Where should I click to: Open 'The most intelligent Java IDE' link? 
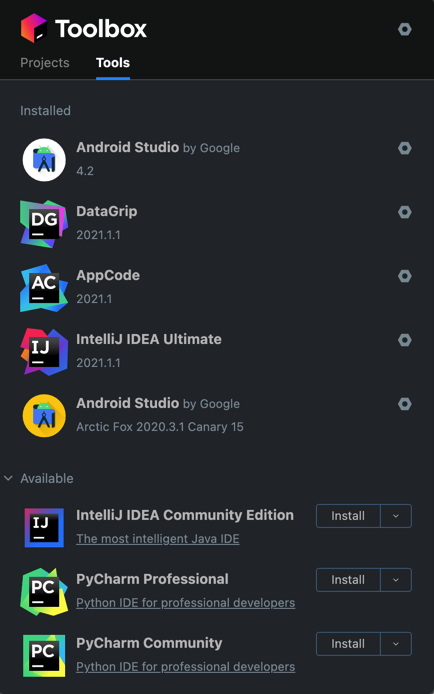click(157, 539)
